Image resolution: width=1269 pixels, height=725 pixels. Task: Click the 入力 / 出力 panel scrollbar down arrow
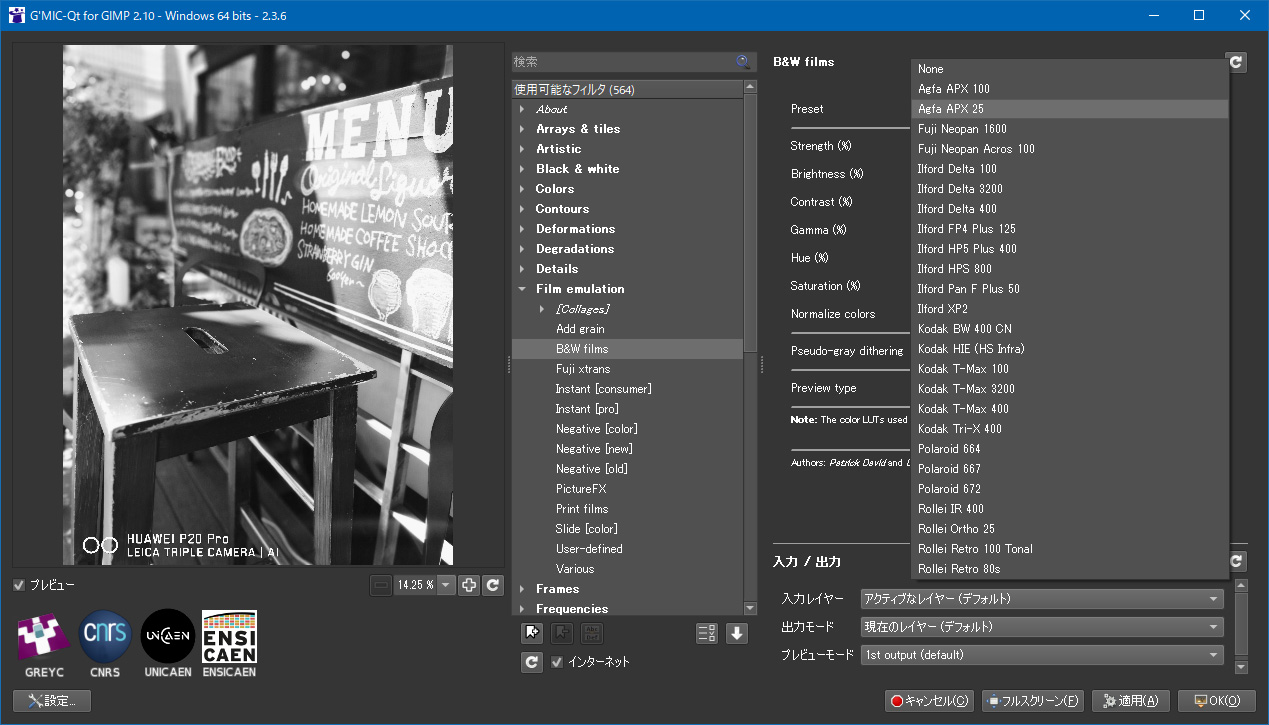[1241, 667]
